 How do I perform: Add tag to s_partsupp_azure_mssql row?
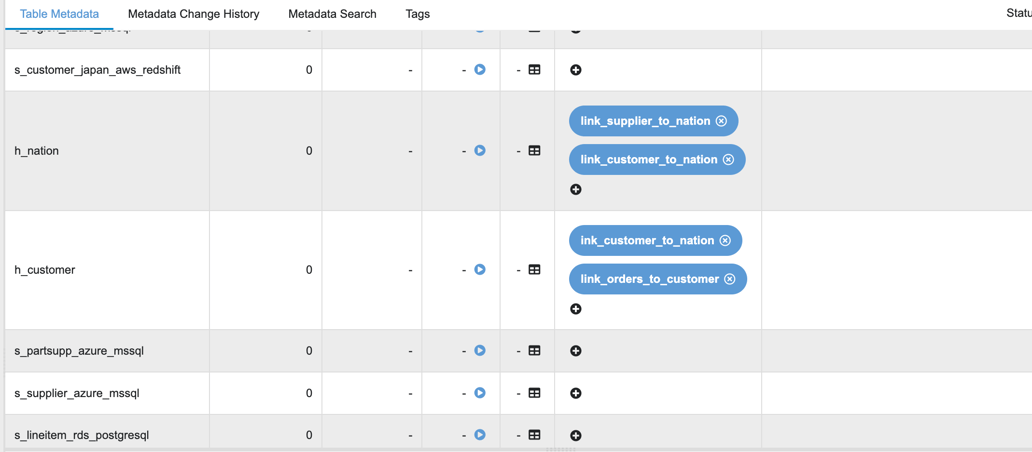576,351
